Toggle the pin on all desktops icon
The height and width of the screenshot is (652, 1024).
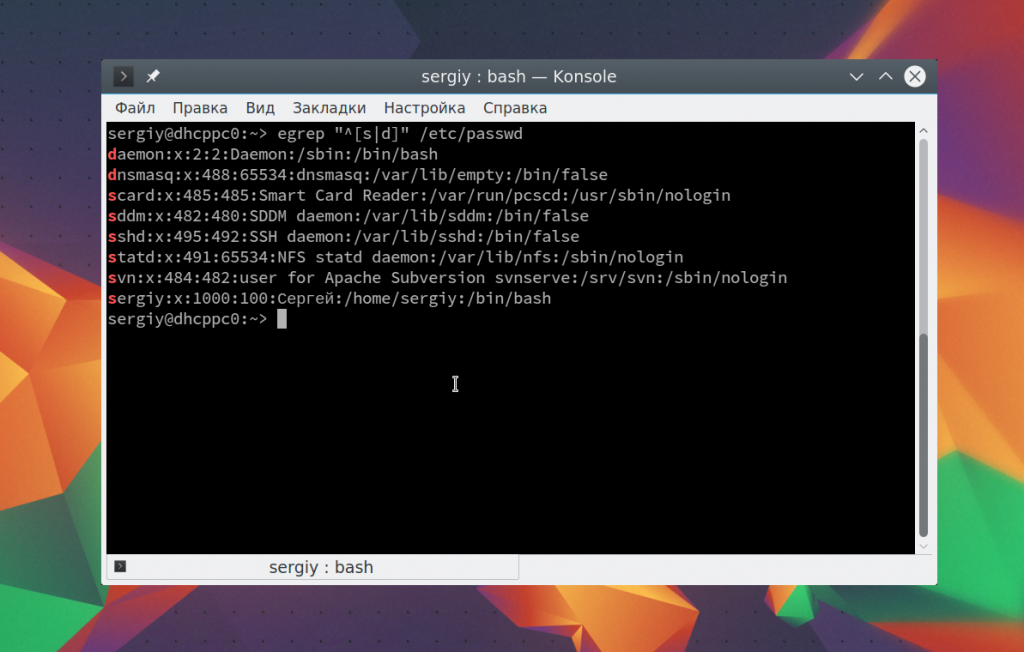[x=153, y=76]
